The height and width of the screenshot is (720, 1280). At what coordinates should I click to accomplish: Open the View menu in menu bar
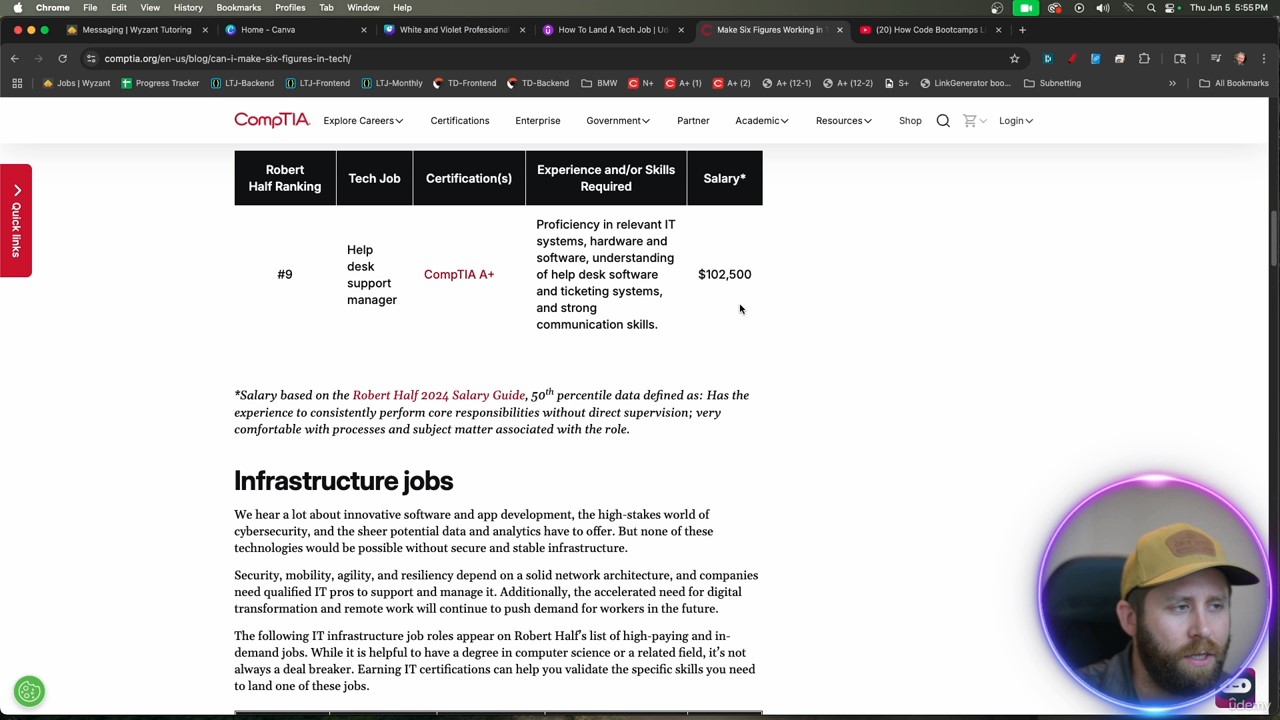(150, 8)
